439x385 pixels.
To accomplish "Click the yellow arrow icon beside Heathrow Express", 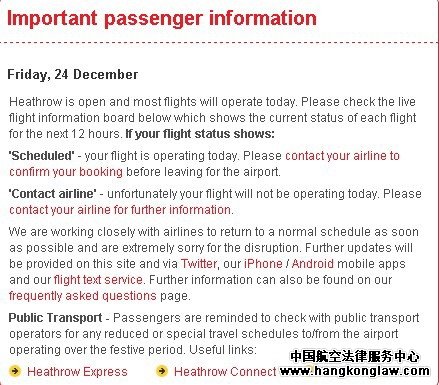I will pos(15,371).
